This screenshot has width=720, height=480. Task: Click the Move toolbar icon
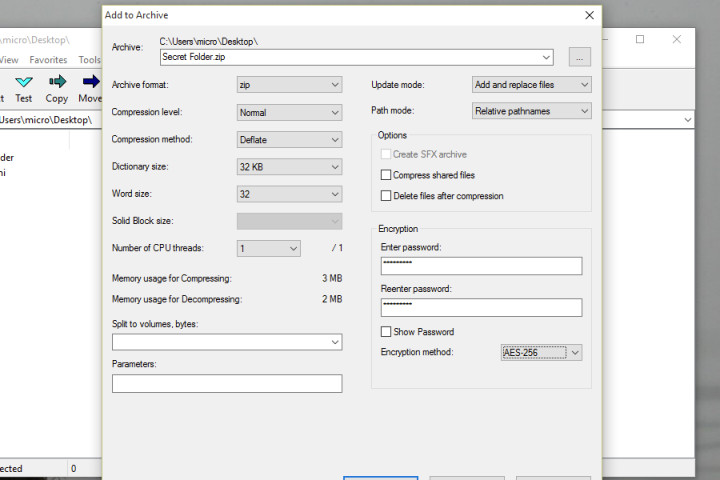90,88
